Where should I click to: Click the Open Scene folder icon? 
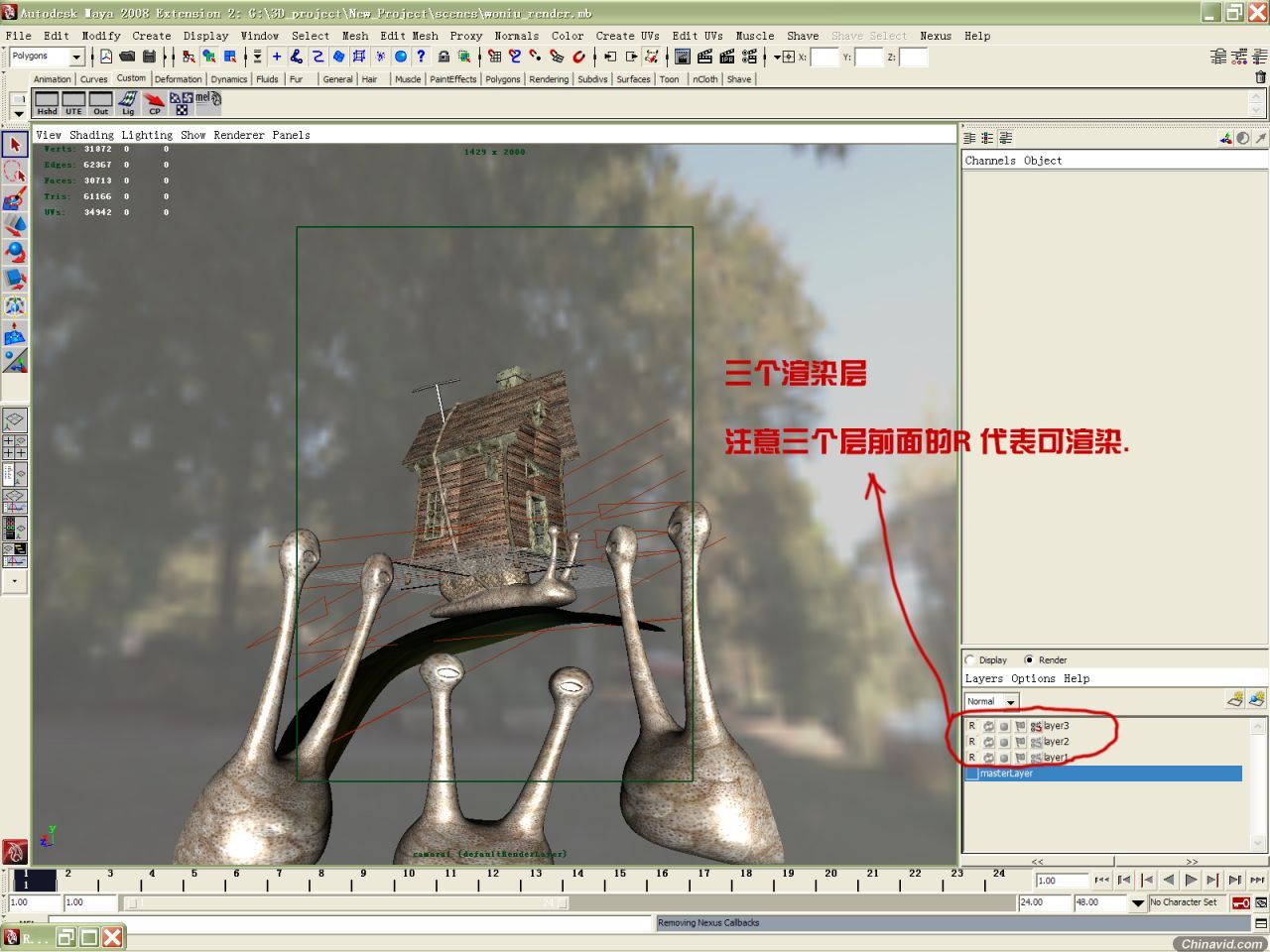click(127, 57)
